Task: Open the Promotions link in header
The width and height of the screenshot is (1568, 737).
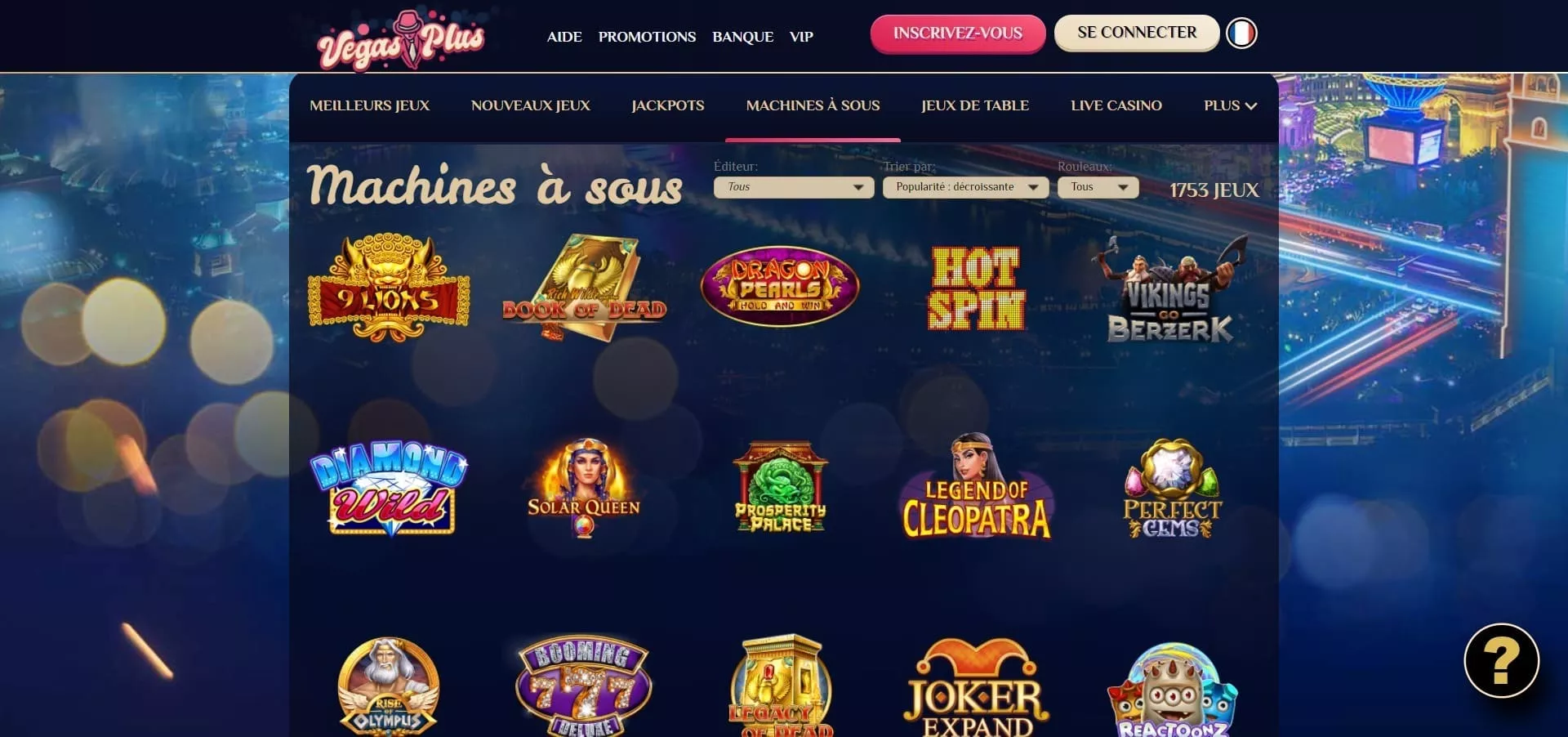Action: click(x=647, y=37)
